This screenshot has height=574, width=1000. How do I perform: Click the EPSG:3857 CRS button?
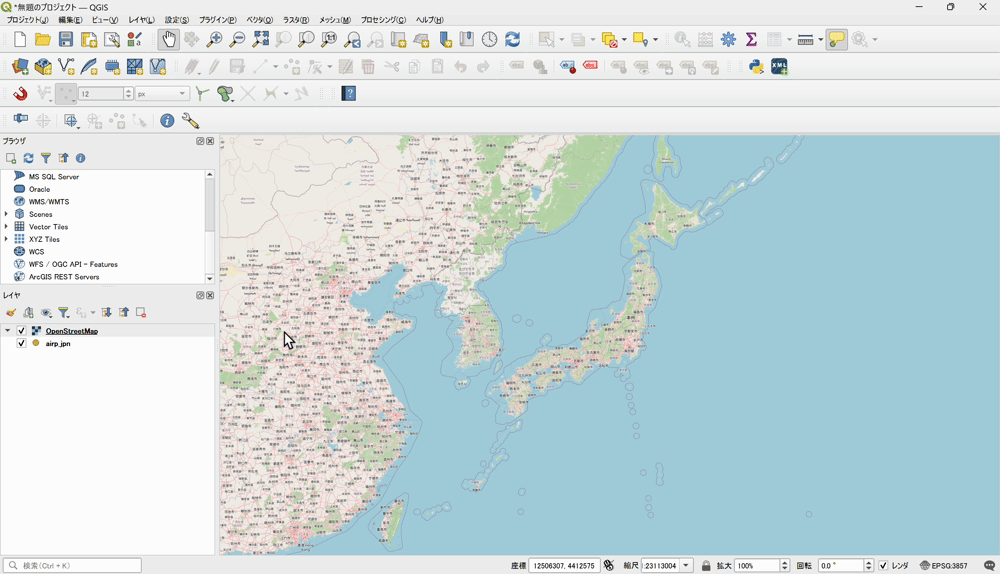tap(944, 566)
